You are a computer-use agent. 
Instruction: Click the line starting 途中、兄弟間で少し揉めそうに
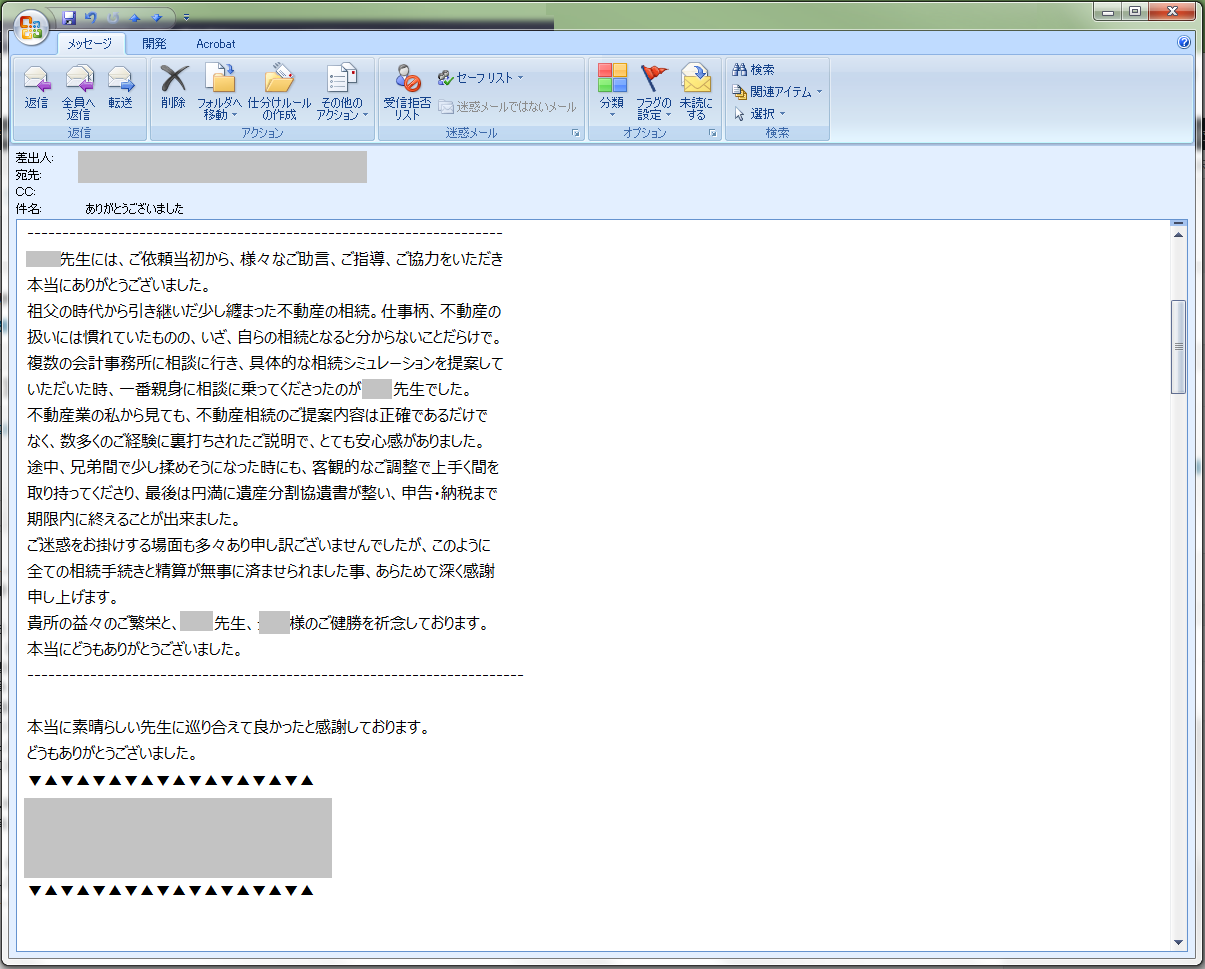point(263,467)
